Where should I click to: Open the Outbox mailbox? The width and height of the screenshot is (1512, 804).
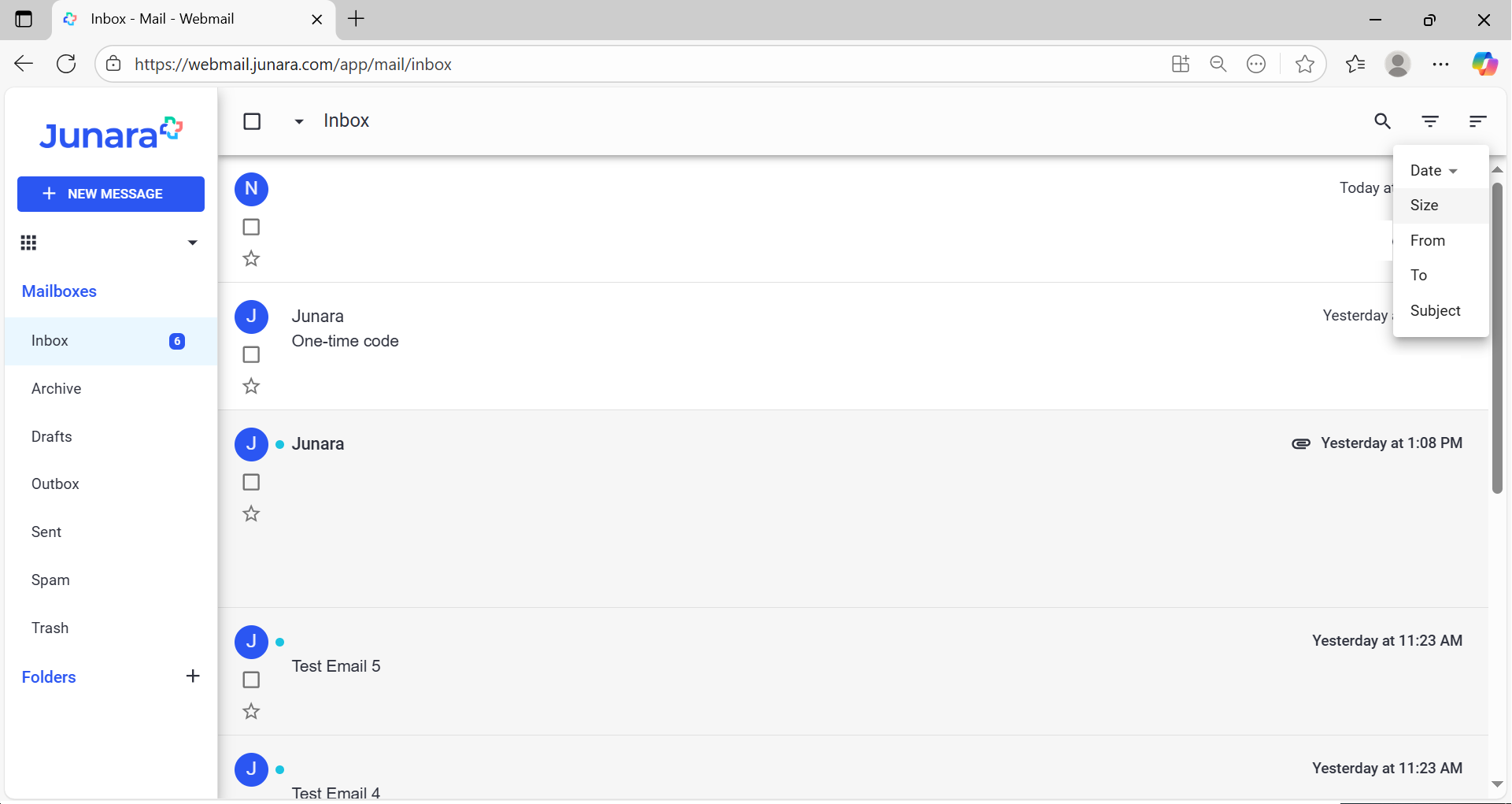coord(111,484)
